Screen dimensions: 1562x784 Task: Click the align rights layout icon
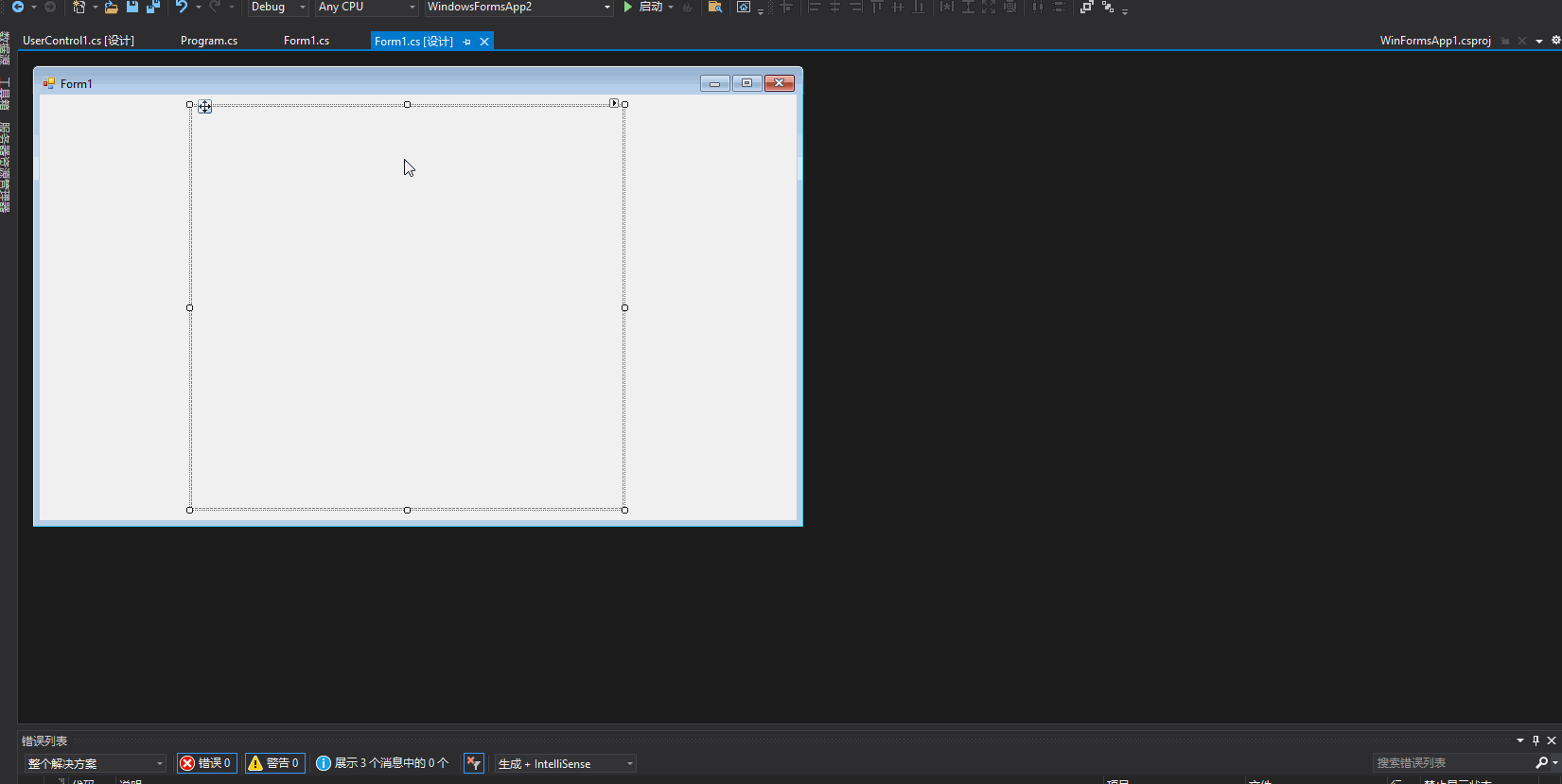(x=855, y=7)
